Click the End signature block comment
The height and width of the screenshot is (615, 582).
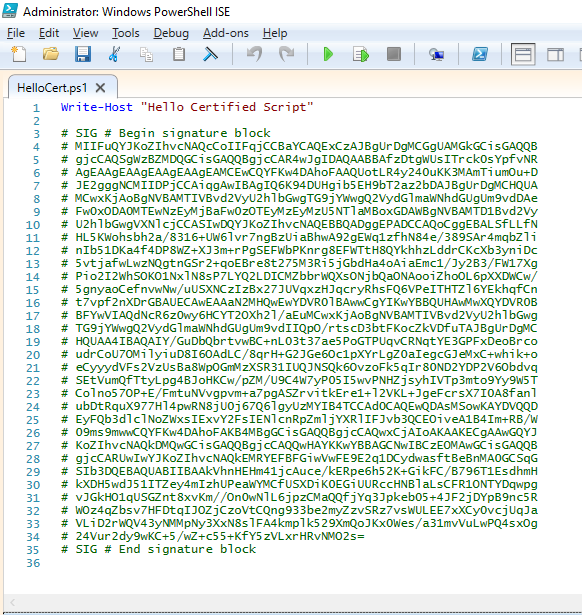click(158, 549)
